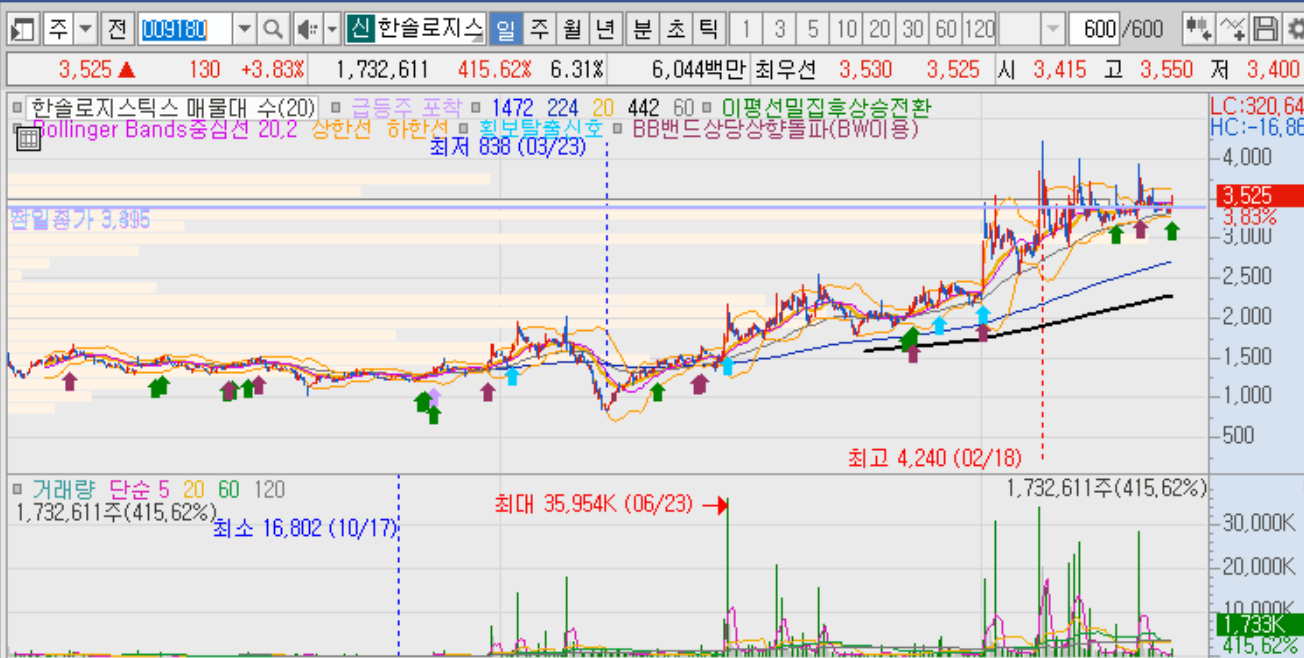Toggle the BB밴드상단상향돌파 indicator square
Image resolution: width=1304 pixels, height=658 pixels.
tap(618, 129)
